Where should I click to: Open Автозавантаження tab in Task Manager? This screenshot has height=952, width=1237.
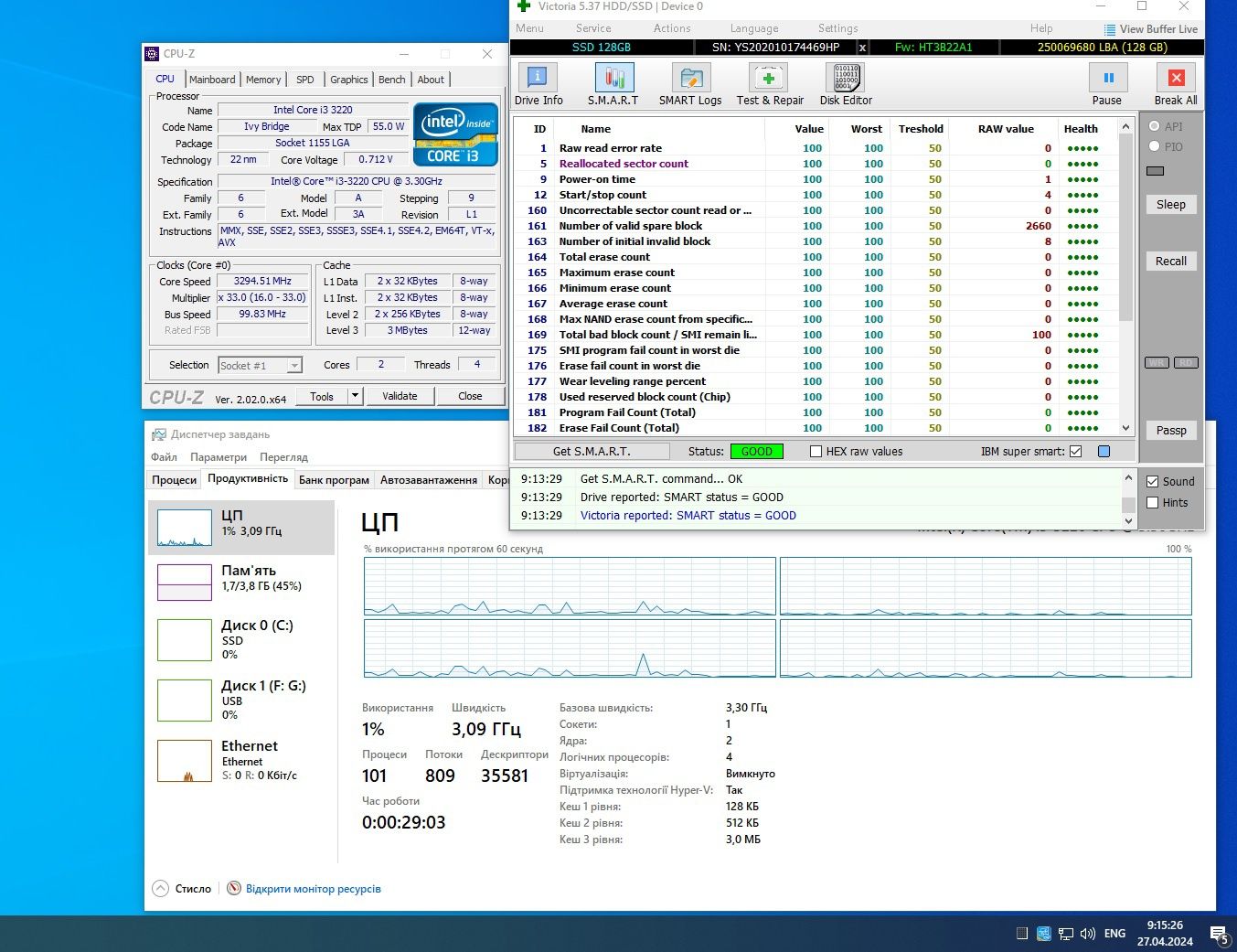click(x=429, y=479)
